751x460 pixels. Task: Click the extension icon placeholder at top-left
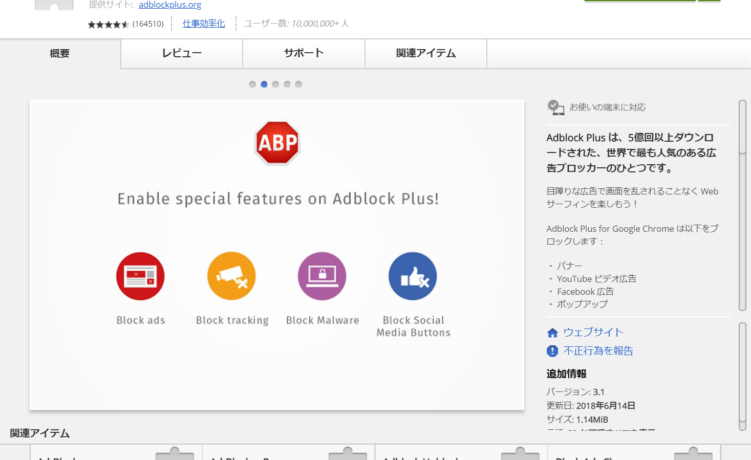tap(54, 5)
